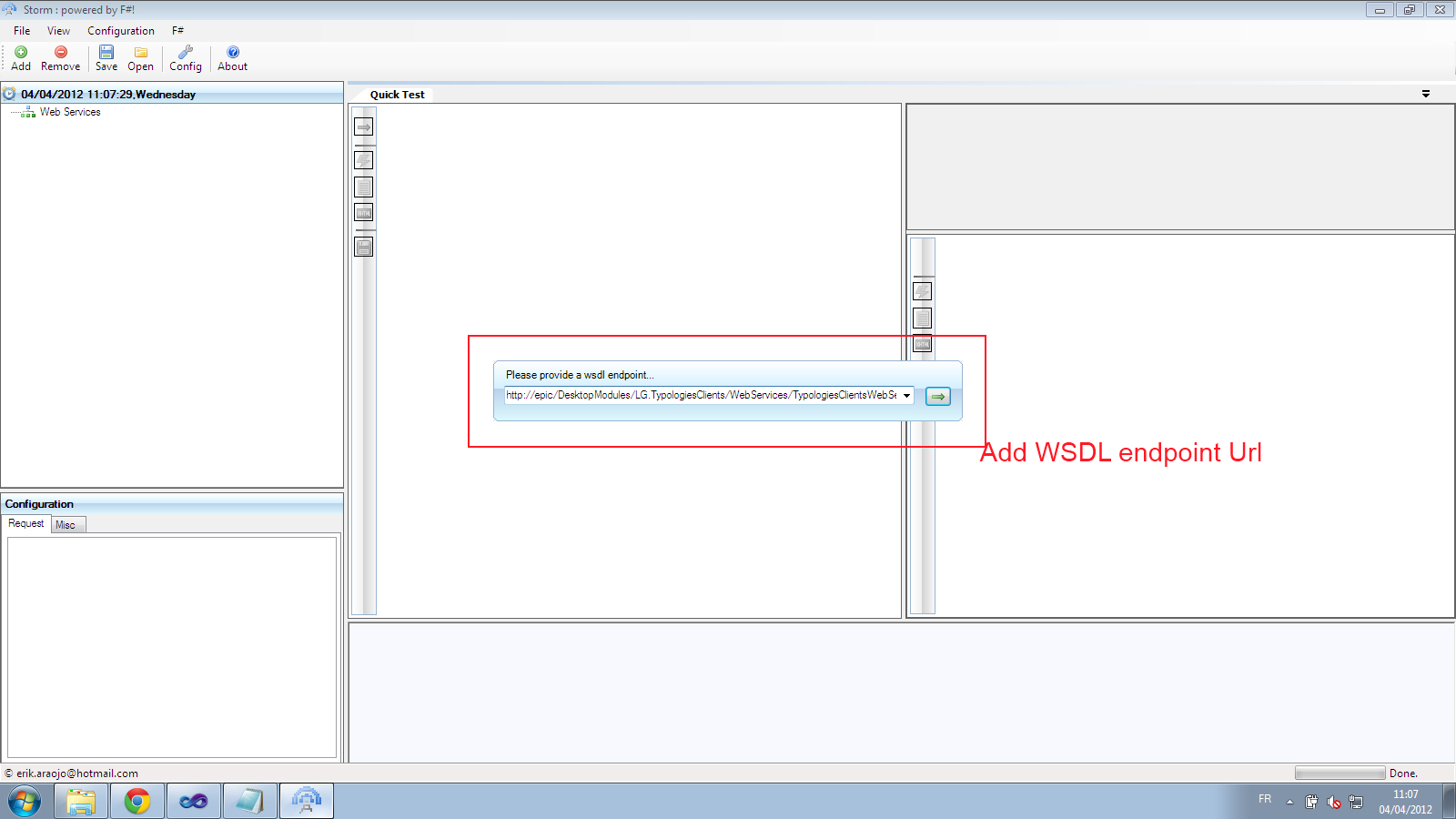
Task: Click the progress bar in the status bar
Action: click(x=1340, y=773)
